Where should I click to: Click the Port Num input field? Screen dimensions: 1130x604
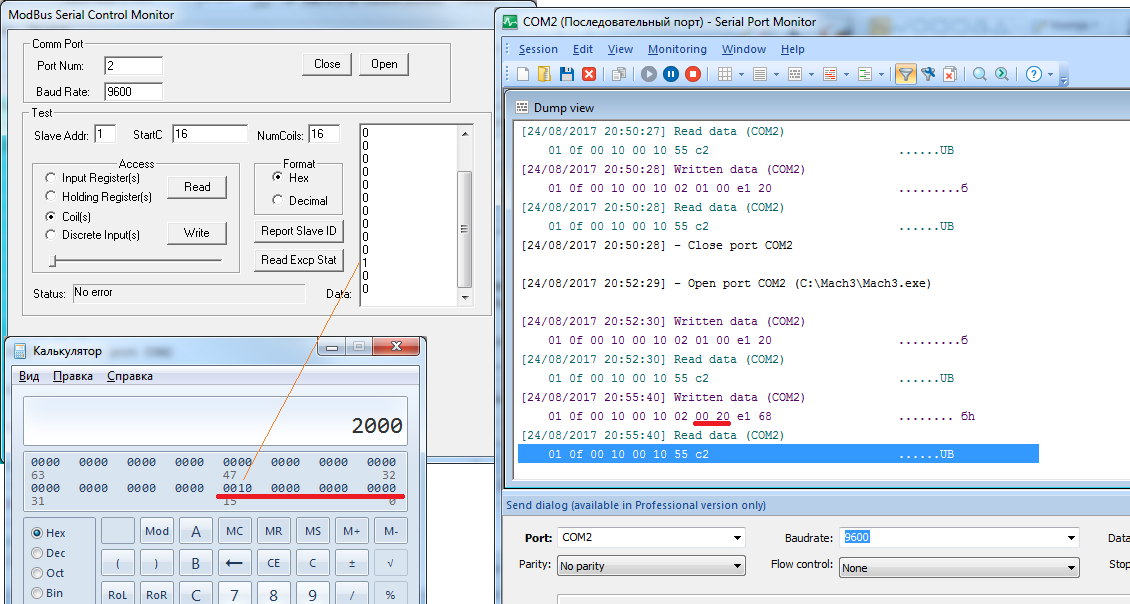(x=133, y=66)
